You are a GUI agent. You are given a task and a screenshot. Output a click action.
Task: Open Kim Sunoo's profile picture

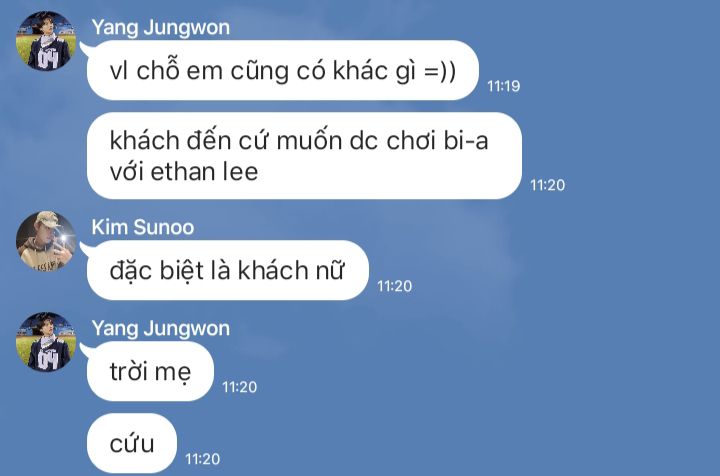45,241
